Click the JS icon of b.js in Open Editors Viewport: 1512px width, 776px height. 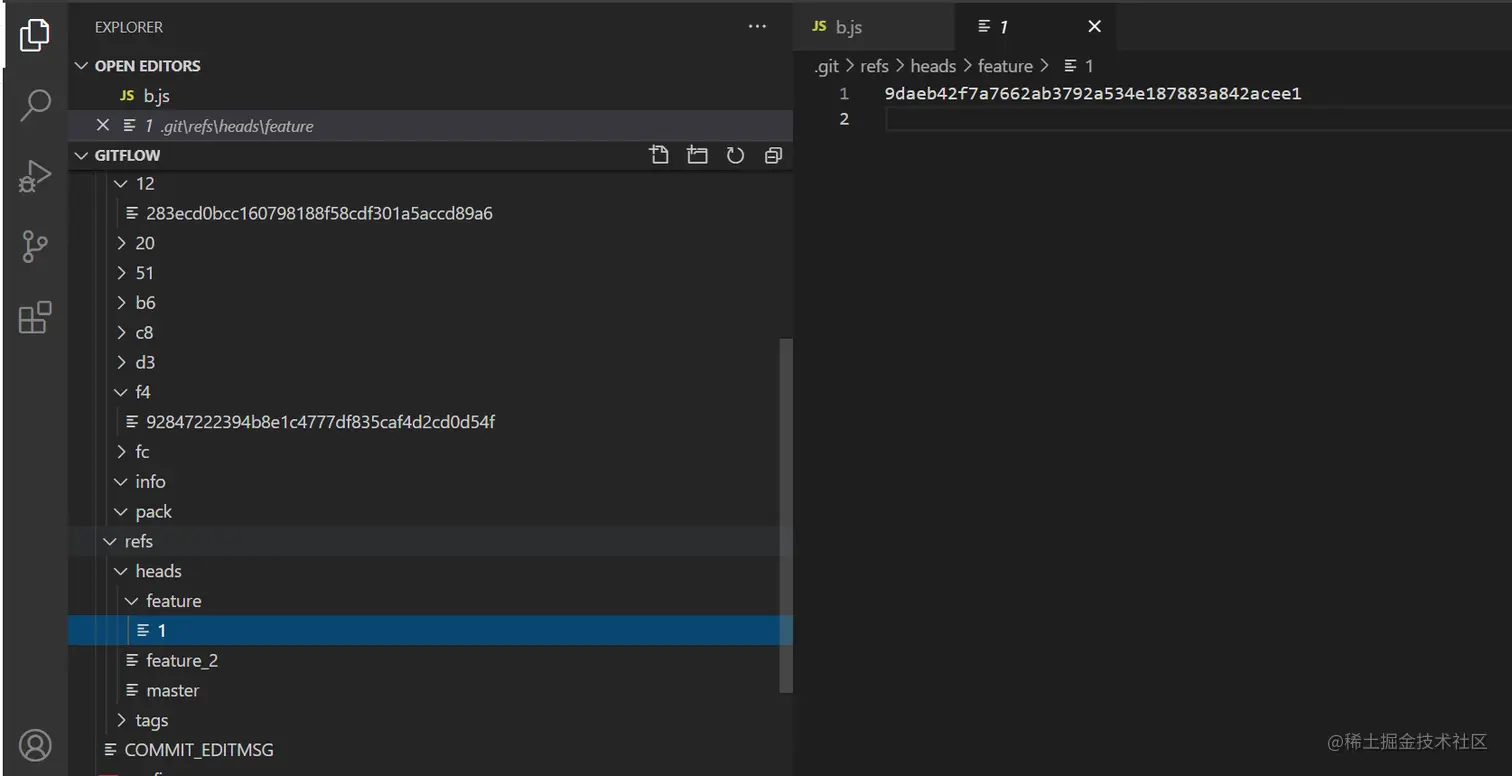[x=127, y=96]
